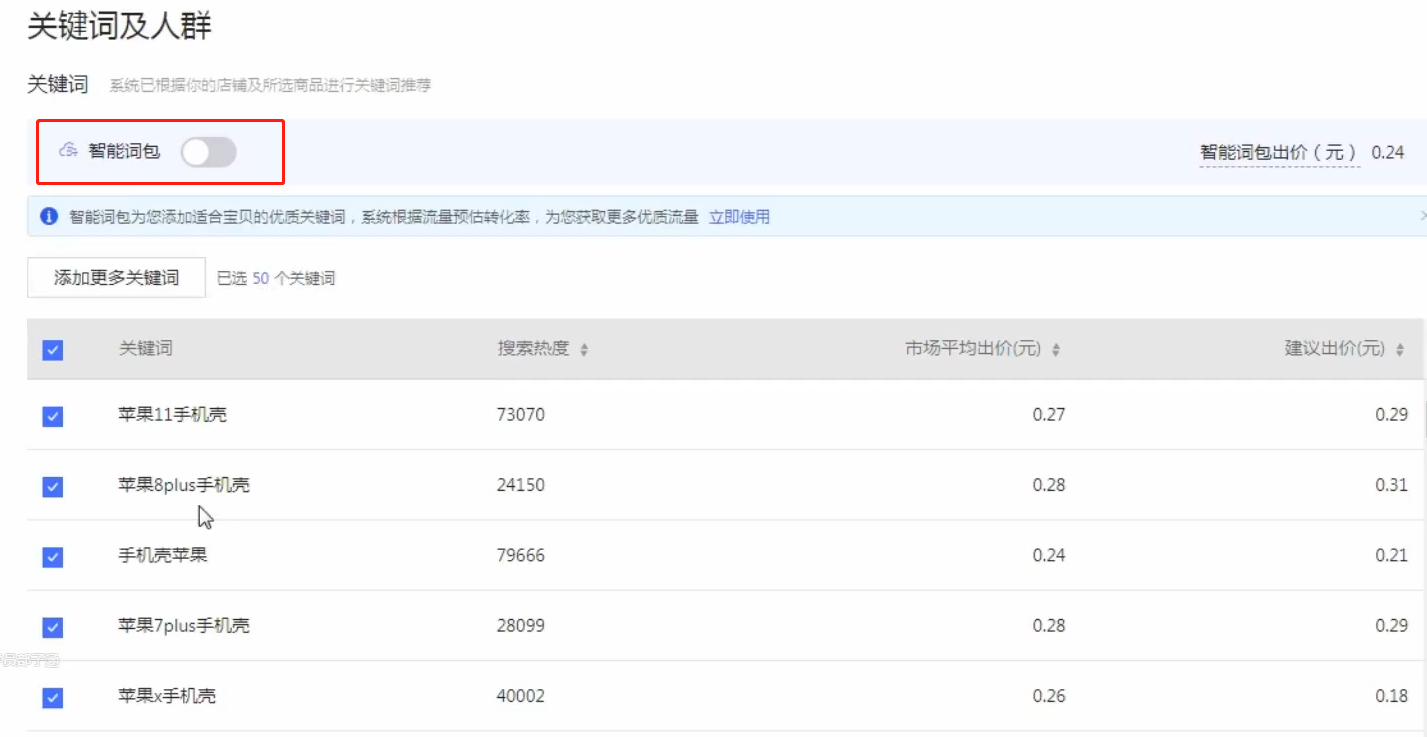
Task: Click search heat value 28099
Action: pos(521,626)
